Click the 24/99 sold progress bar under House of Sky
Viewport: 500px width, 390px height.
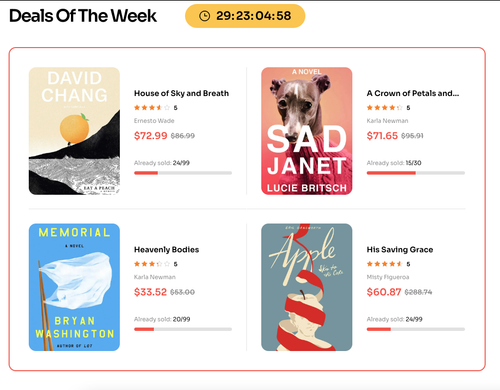183,173
